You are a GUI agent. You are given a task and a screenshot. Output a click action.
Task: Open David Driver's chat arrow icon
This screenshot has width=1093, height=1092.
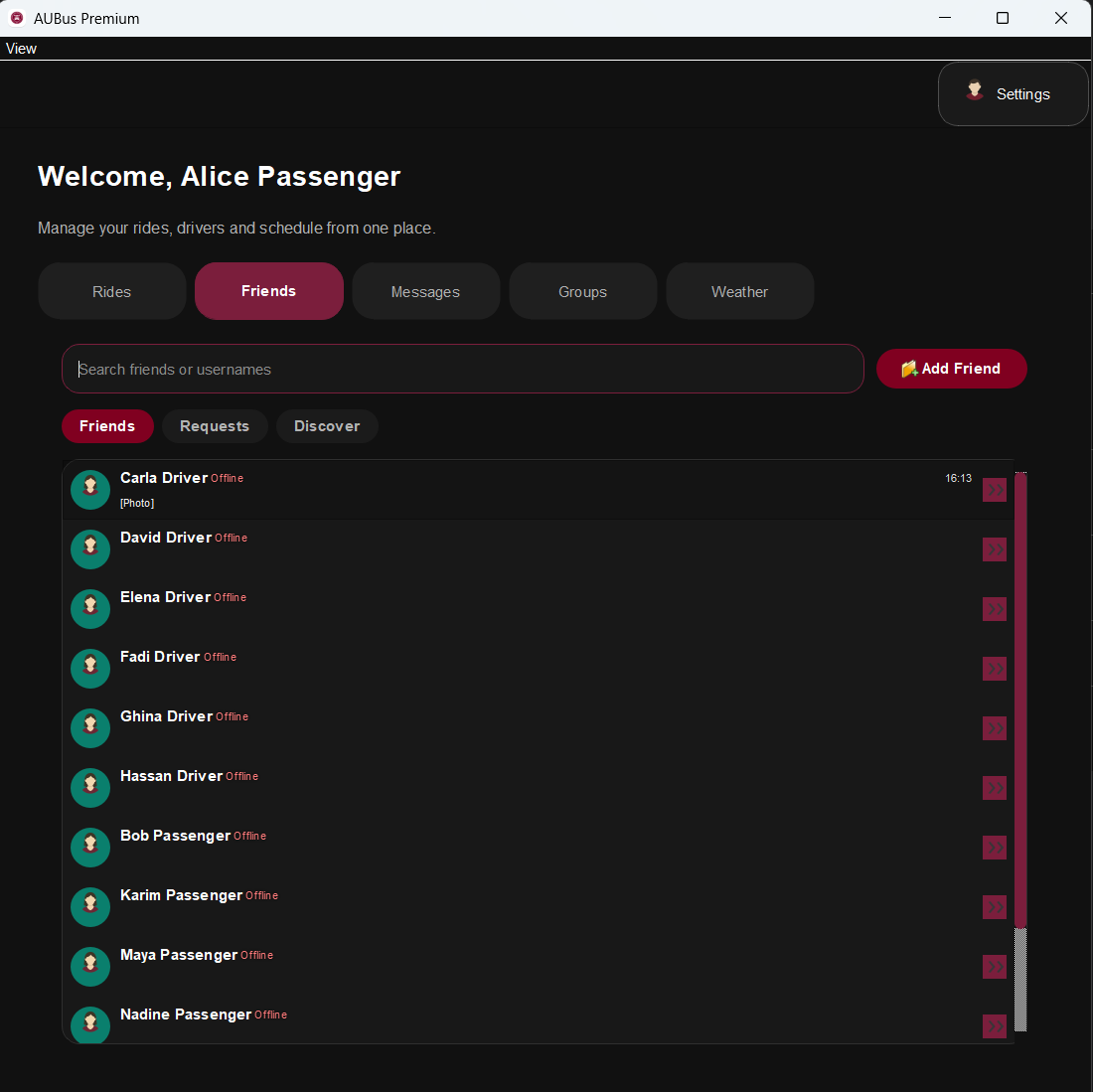click(x=994, y=549)
